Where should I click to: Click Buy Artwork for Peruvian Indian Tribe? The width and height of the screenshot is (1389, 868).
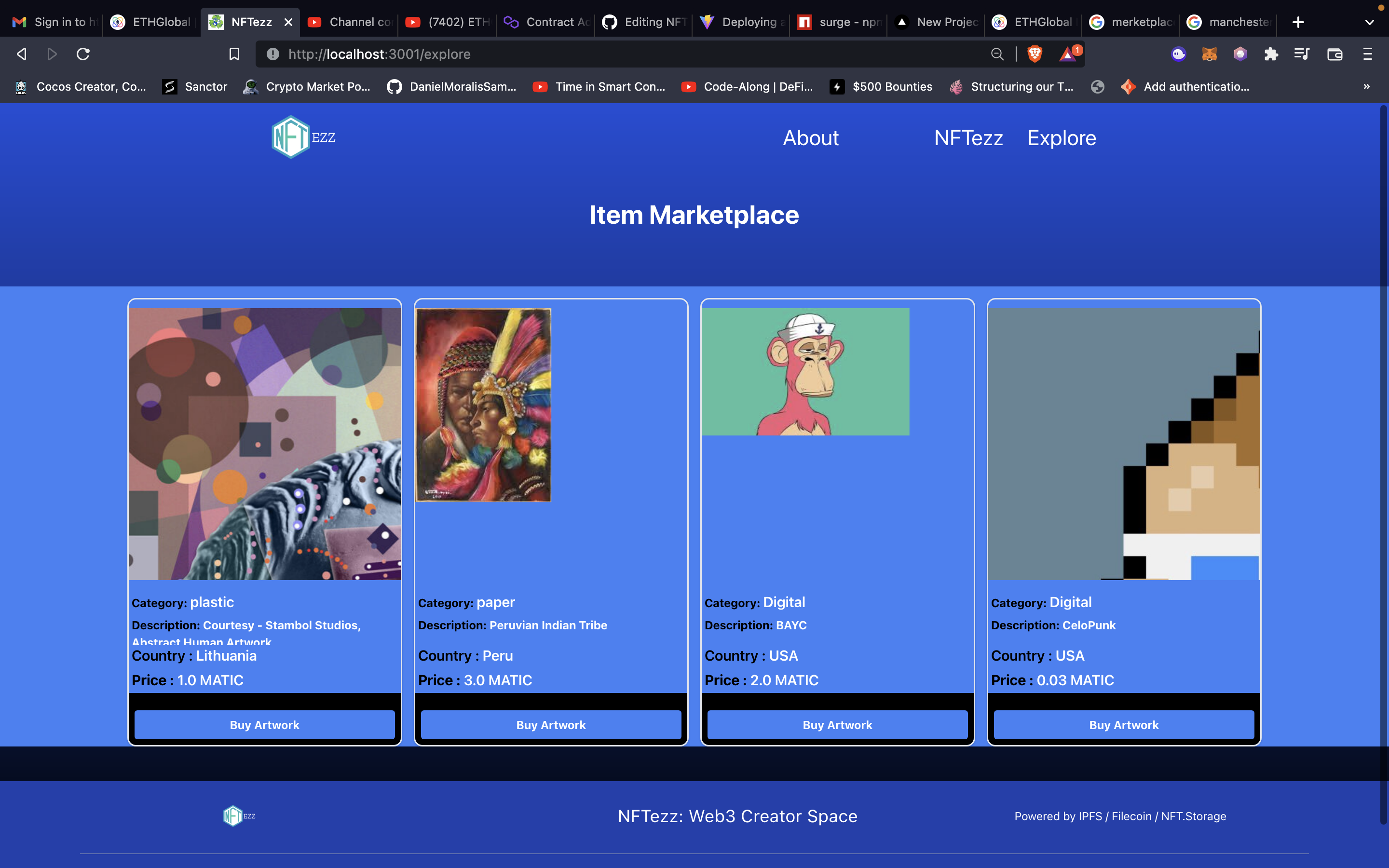(550, 724)
